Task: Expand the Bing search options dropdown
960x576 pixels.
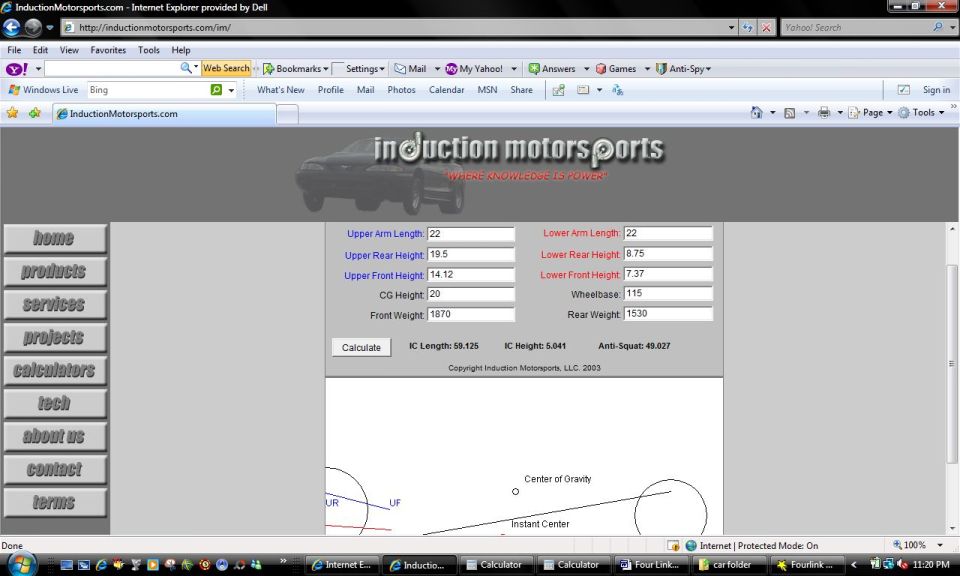Action: 231,90
